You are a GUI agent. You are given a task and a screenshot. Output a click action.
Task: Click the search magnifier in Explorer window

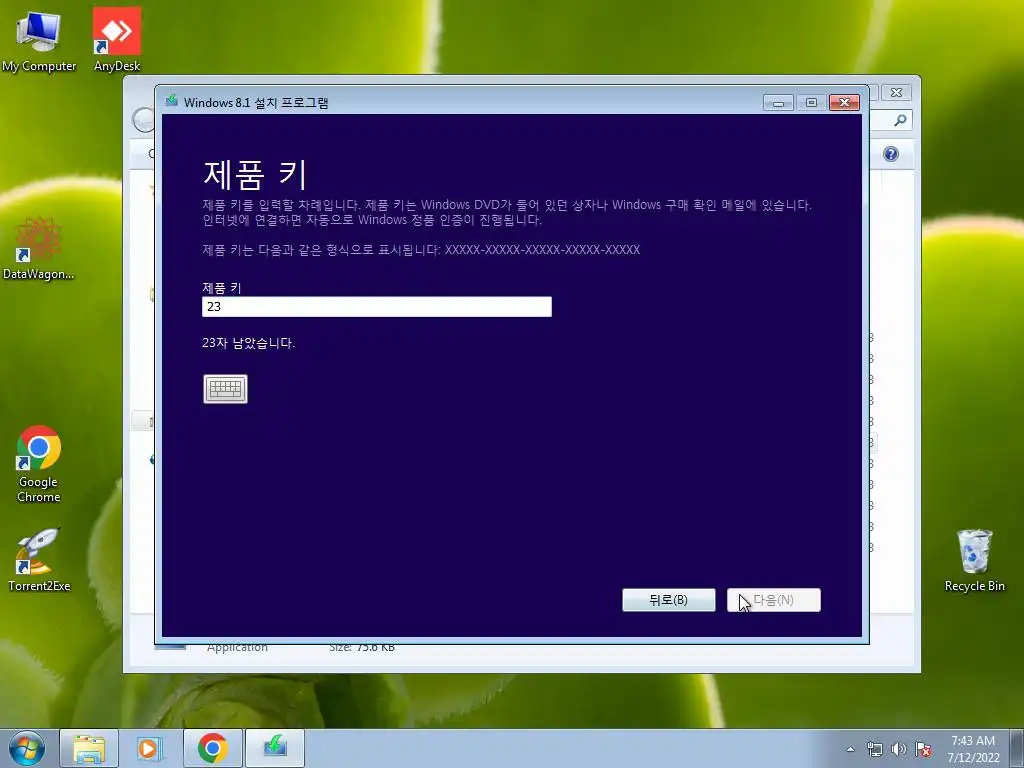(x=900, y=120)
